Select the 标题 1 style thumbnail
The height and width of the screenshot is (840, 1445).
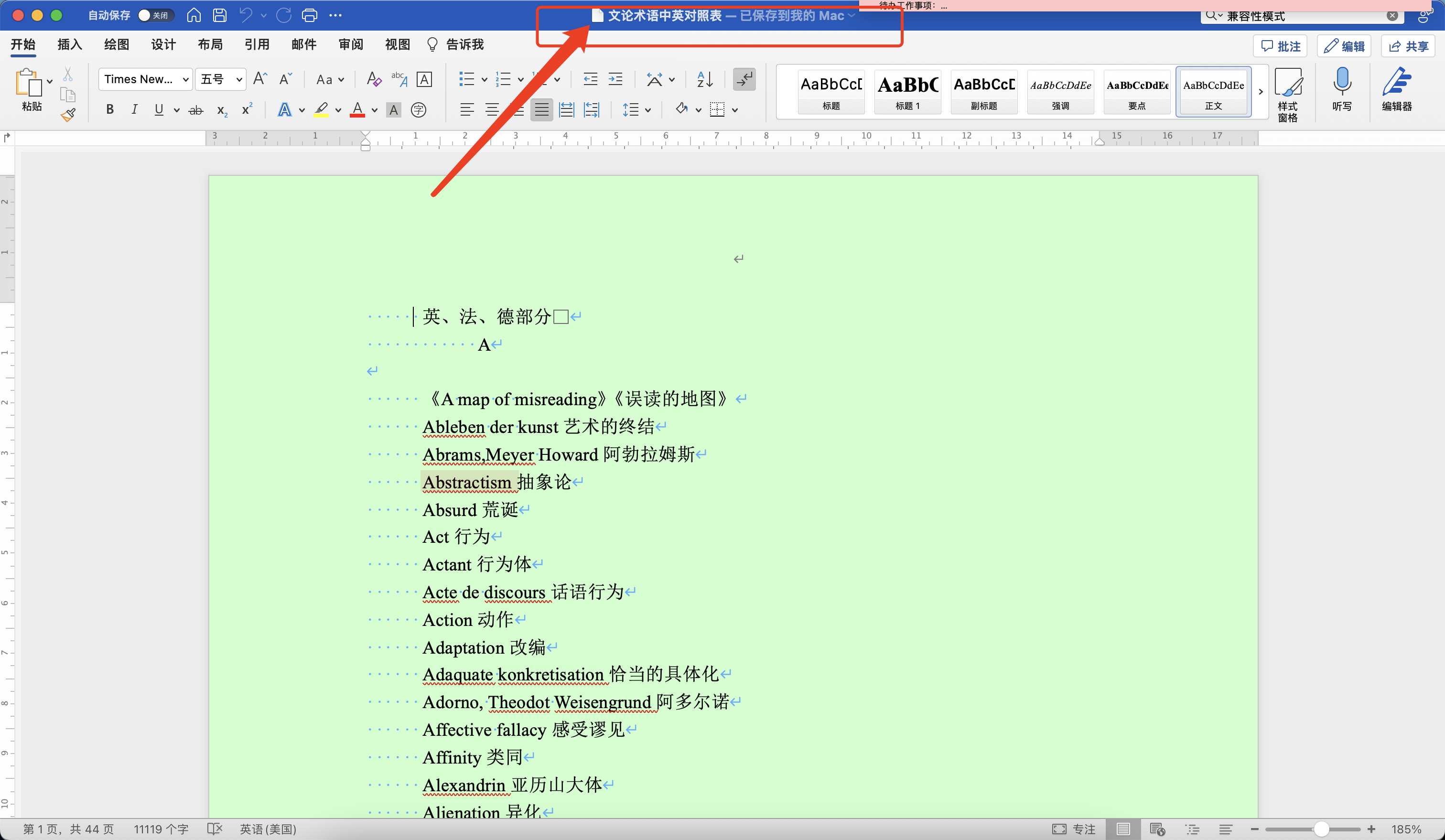[x=907, y=92]
